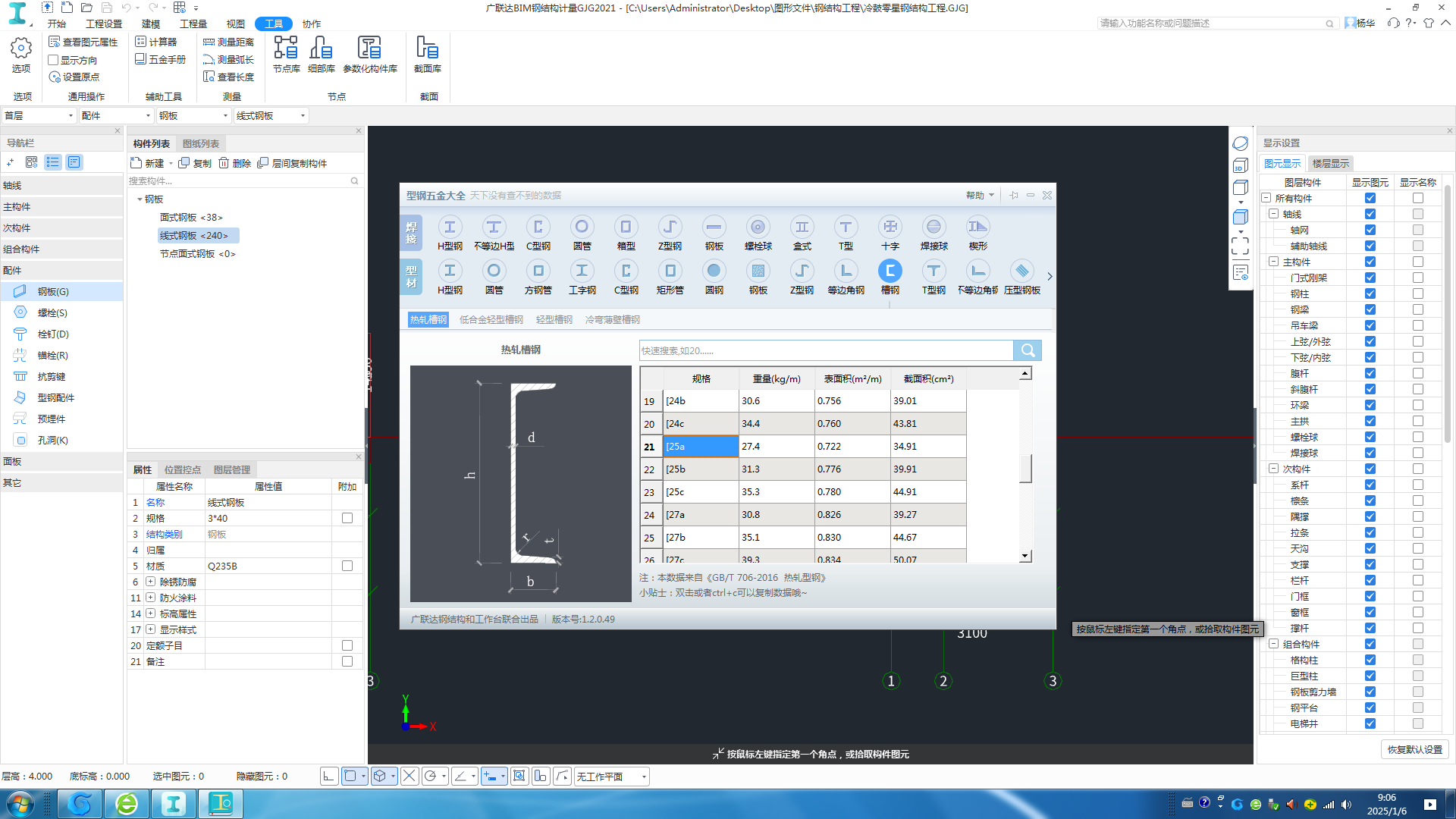
Task: Toggle 备注 row 附加 checkbox
Action: [347, 661]
